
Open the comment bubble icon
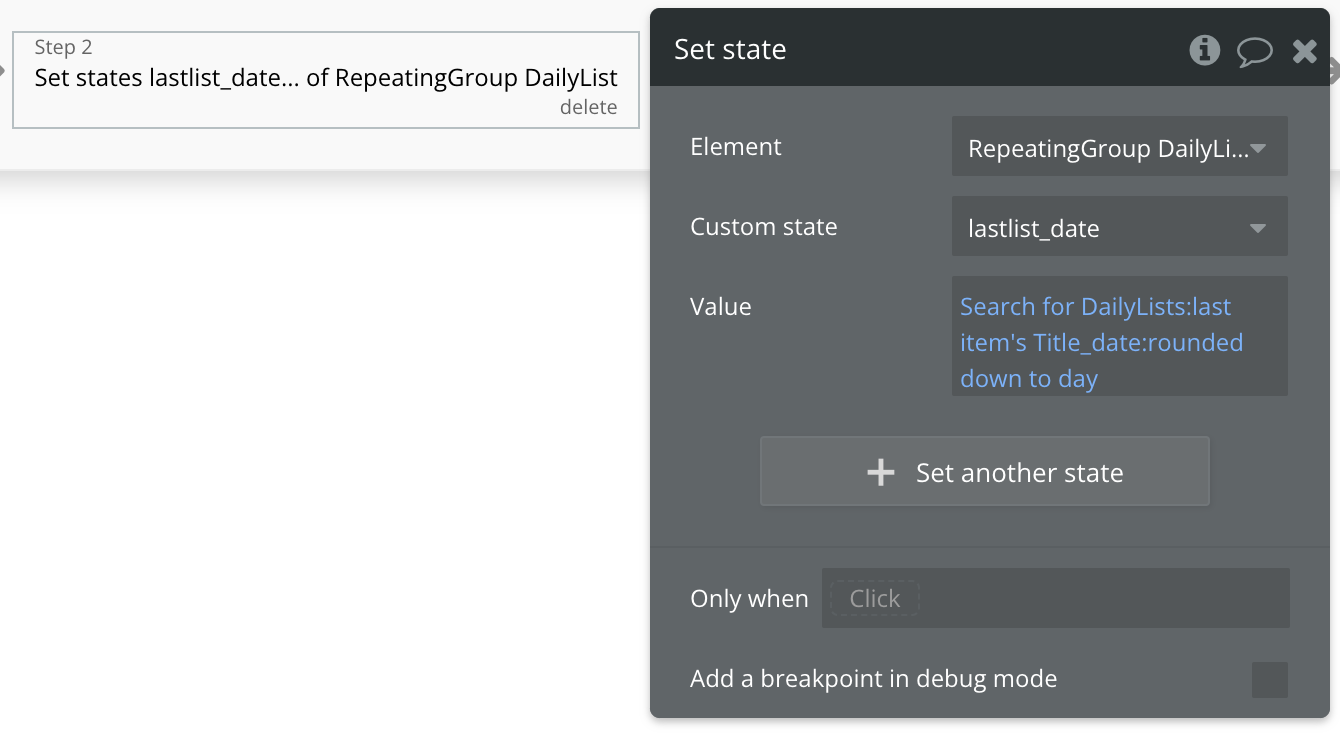[1254, 51]
